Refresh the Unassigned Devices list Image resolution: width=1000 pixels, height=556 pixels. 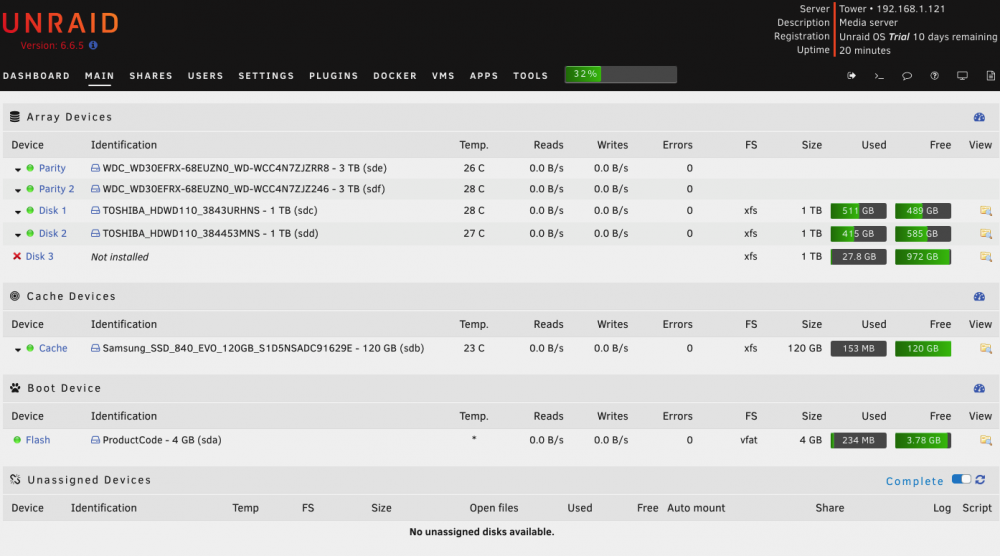coord(980,479)
